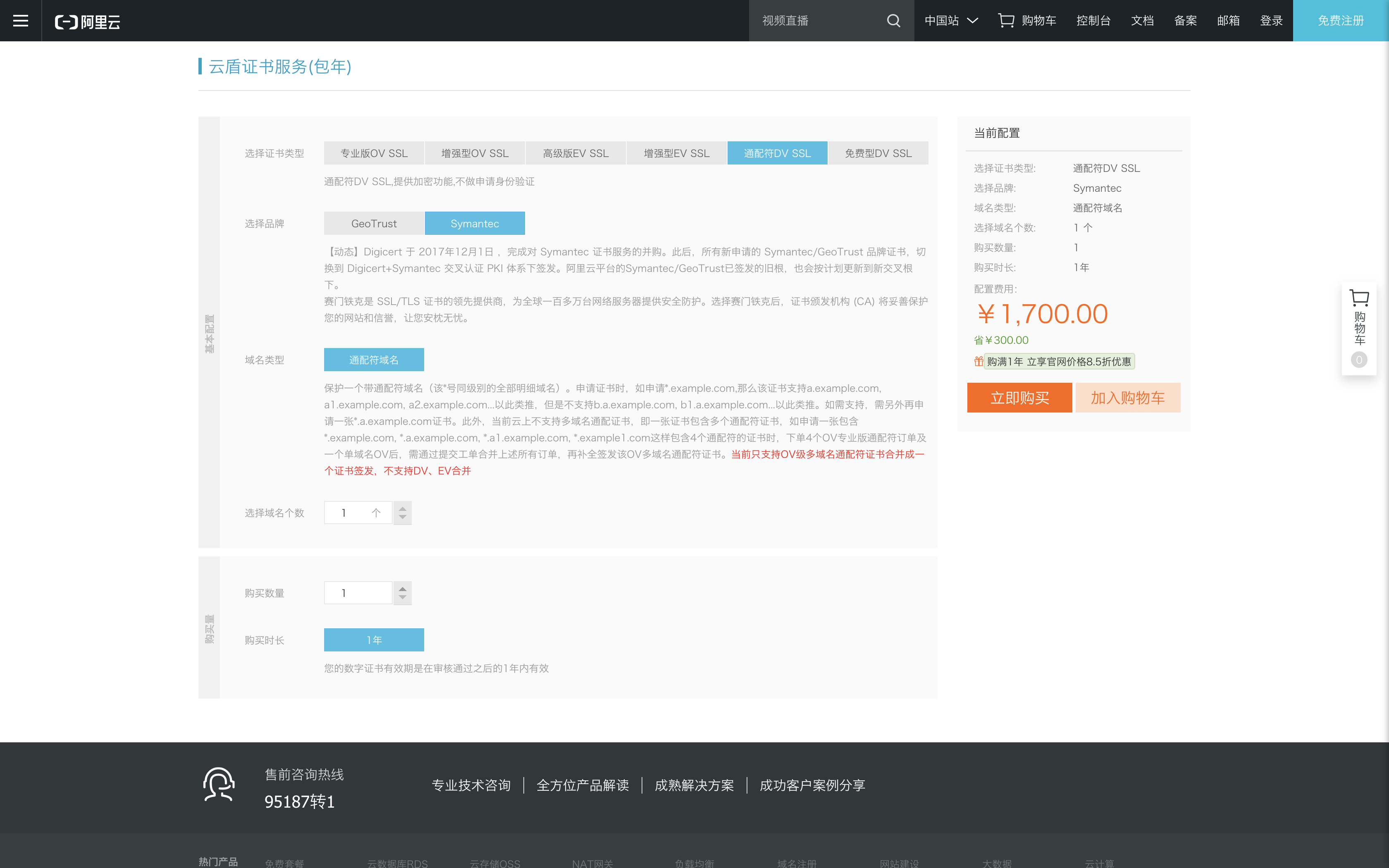The width and height of the screenshot is (1389, 868).
Task: Click the 专业技术咨询 link
Action: [471, 785]
